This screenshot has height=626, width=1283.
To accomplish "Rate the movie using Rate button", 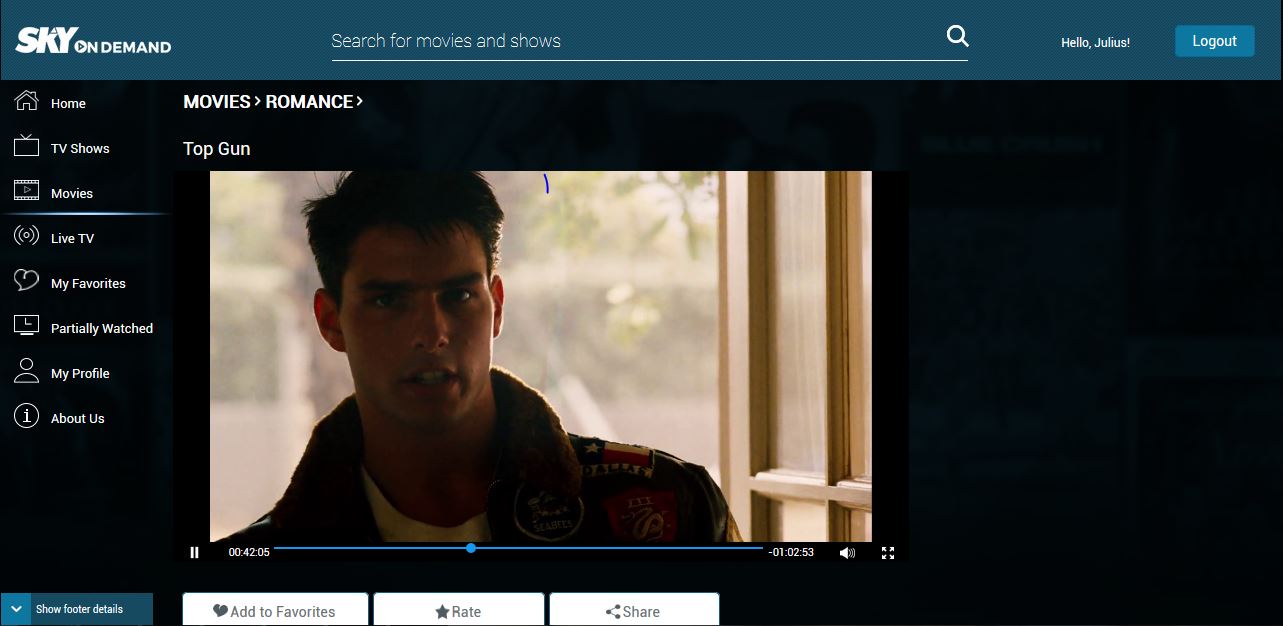I will point(459,611).
